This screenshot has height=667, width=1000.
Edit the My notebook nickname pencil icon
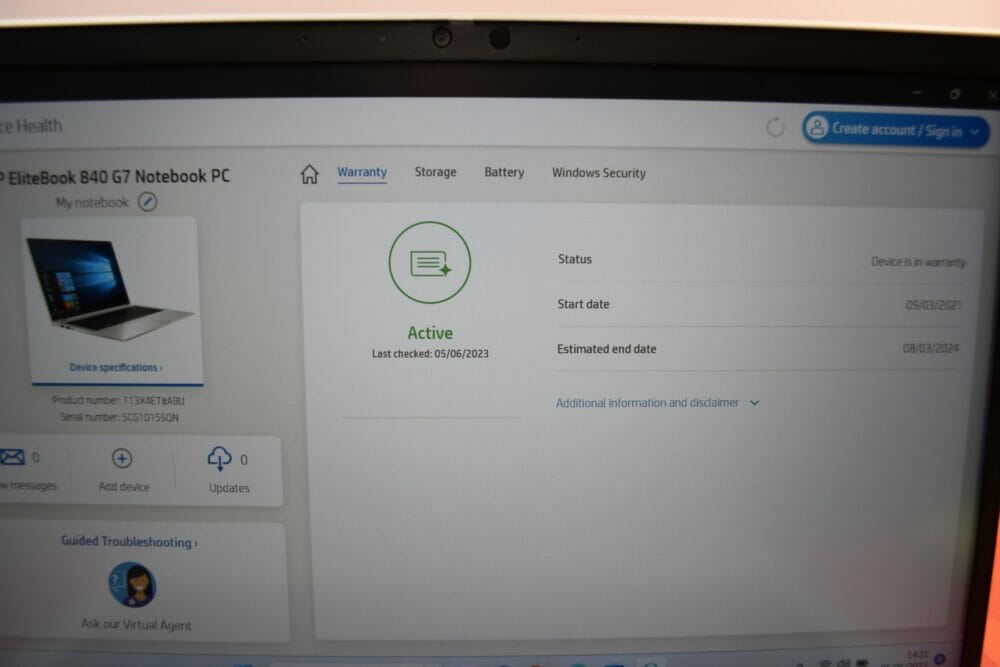(148, 202)
